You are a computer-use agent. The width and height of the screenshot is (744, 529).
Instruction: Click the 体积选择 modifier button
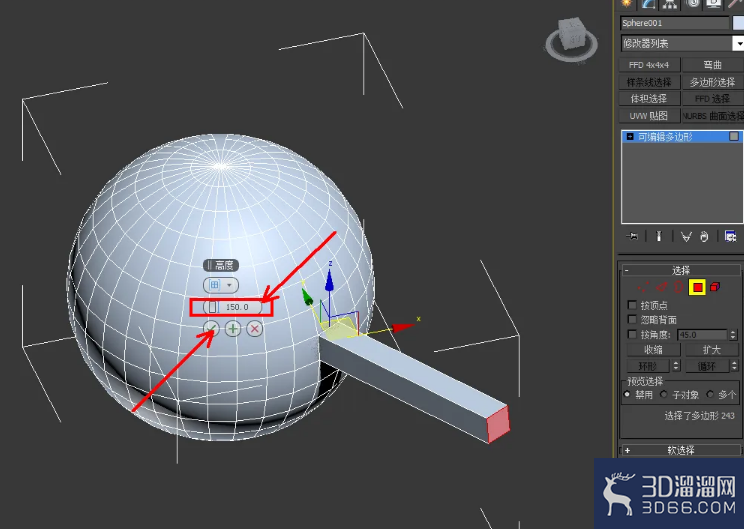point(649,99)
